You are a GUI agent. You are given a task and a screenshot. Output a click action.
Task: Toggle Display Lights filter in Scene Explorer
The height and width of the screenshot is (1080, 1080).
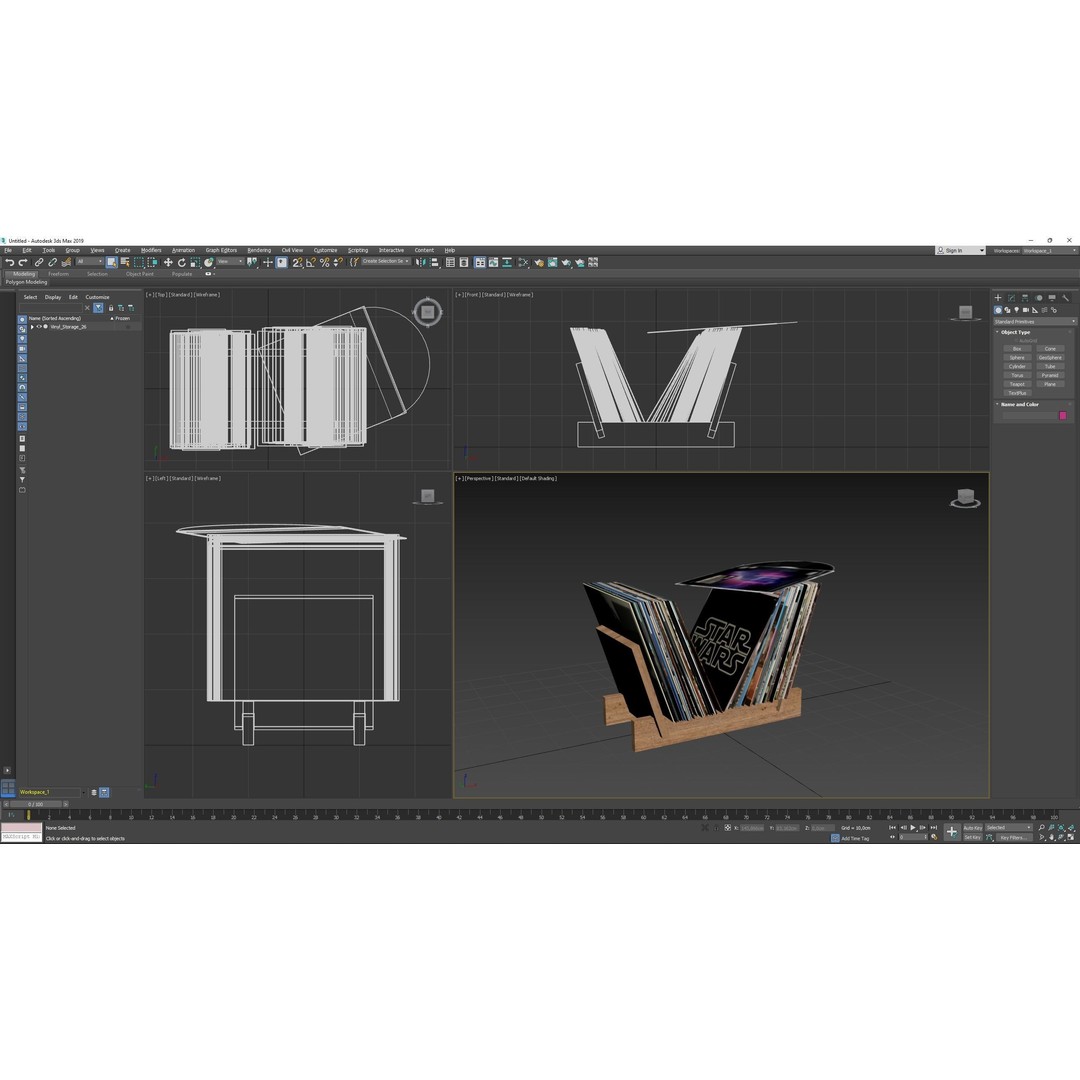(22, 339)
